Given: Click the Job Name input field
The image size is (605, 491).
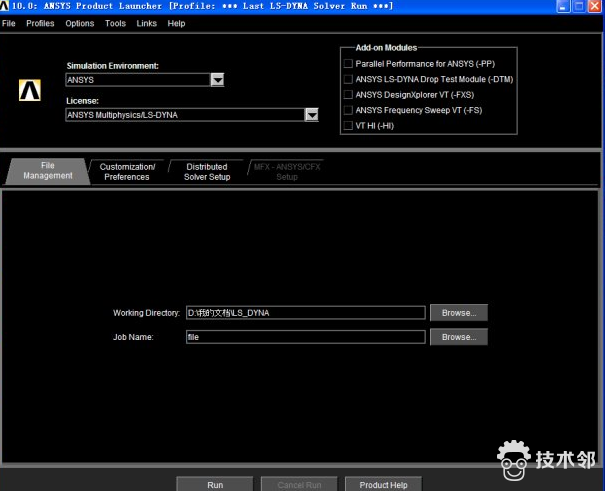Looking at the screenshot, I should 305,337.
